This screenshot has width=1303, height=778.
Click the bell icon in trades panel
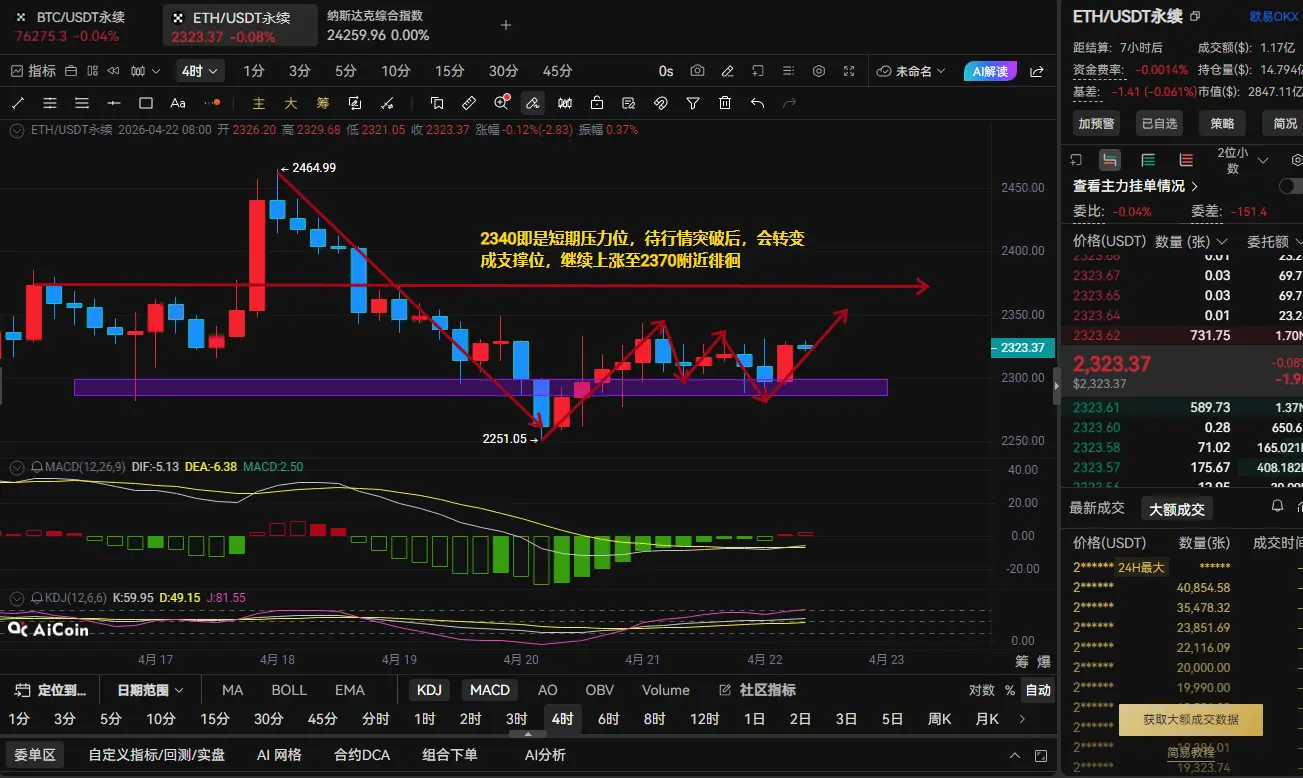coord(1277,506)
